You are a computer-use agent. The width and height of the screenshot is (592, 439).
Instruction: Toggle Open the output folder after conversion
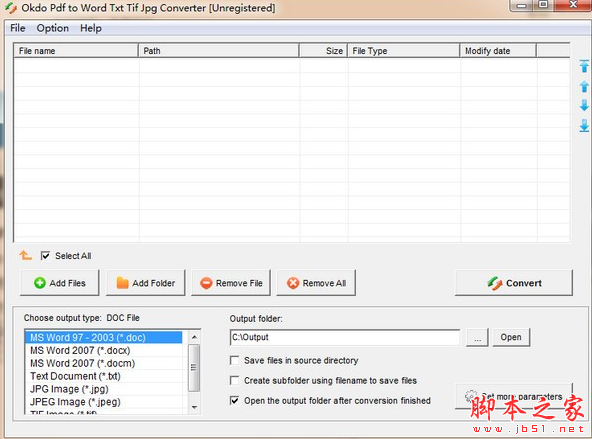click(234, 400)
